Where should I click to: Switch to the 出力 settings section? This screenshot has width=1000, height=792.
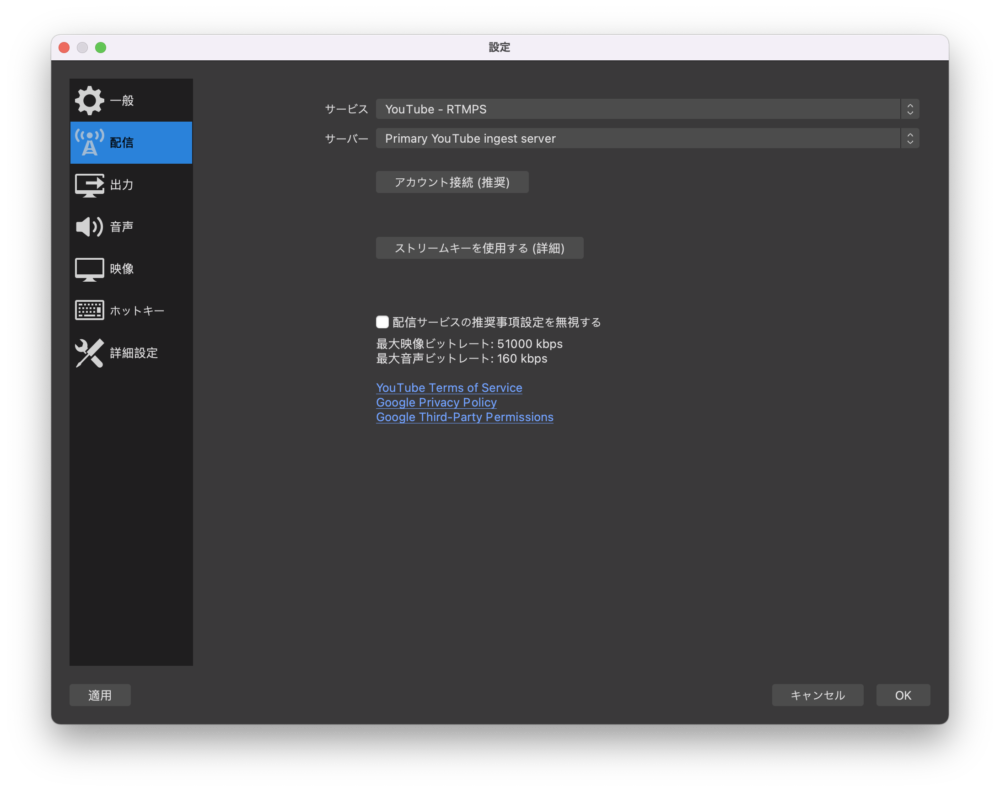pyautogui.click(x=131, y=185)
